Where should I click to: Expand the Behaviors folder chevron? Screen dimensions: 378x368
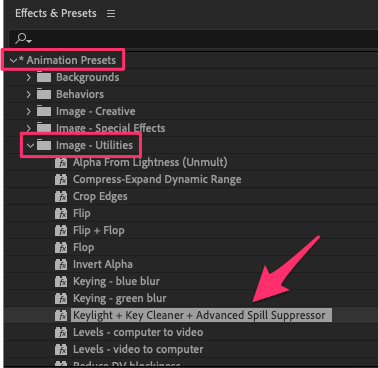click(29, 94)
